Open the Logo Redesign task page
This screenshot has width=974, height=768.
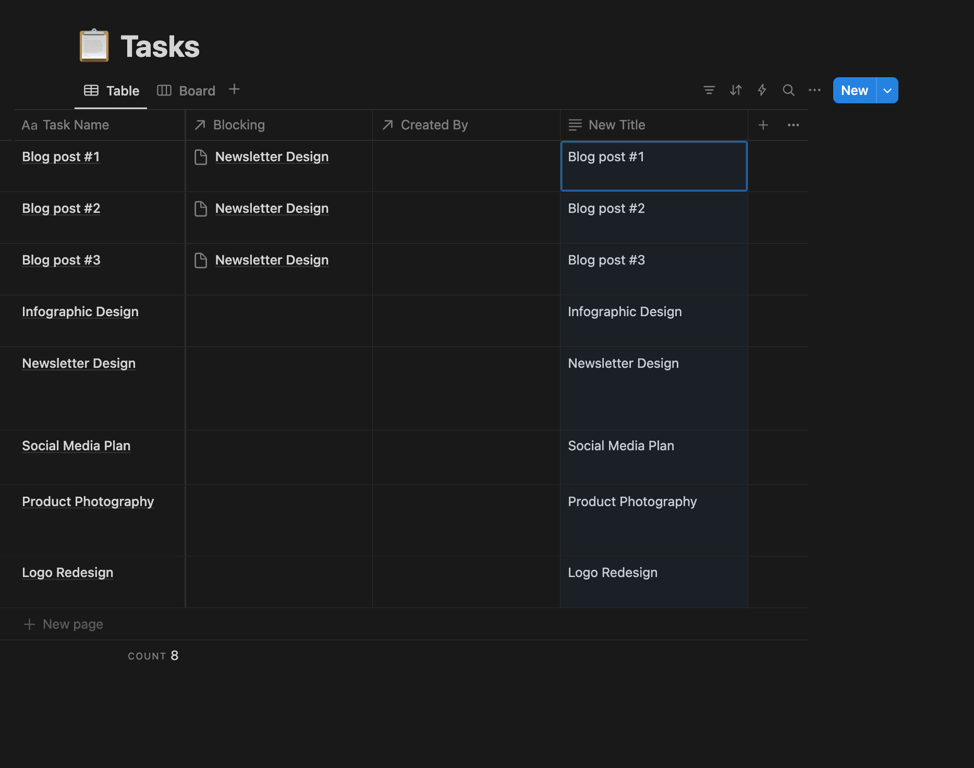67,573
